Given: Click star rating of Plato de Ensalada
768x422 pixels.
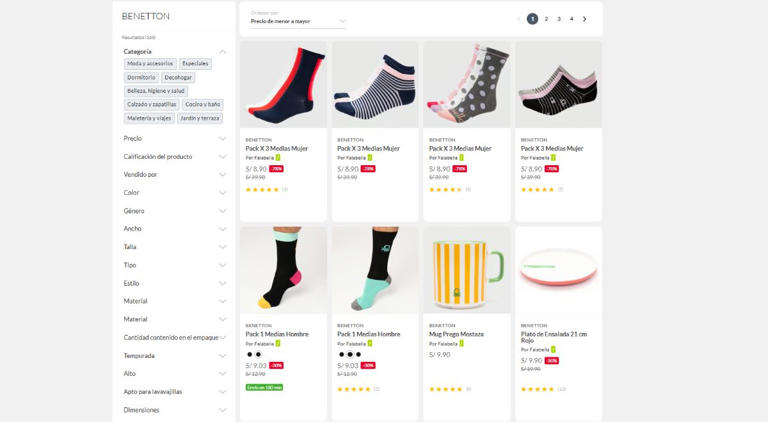Looking at the screenshot, I should pos(538,389).
